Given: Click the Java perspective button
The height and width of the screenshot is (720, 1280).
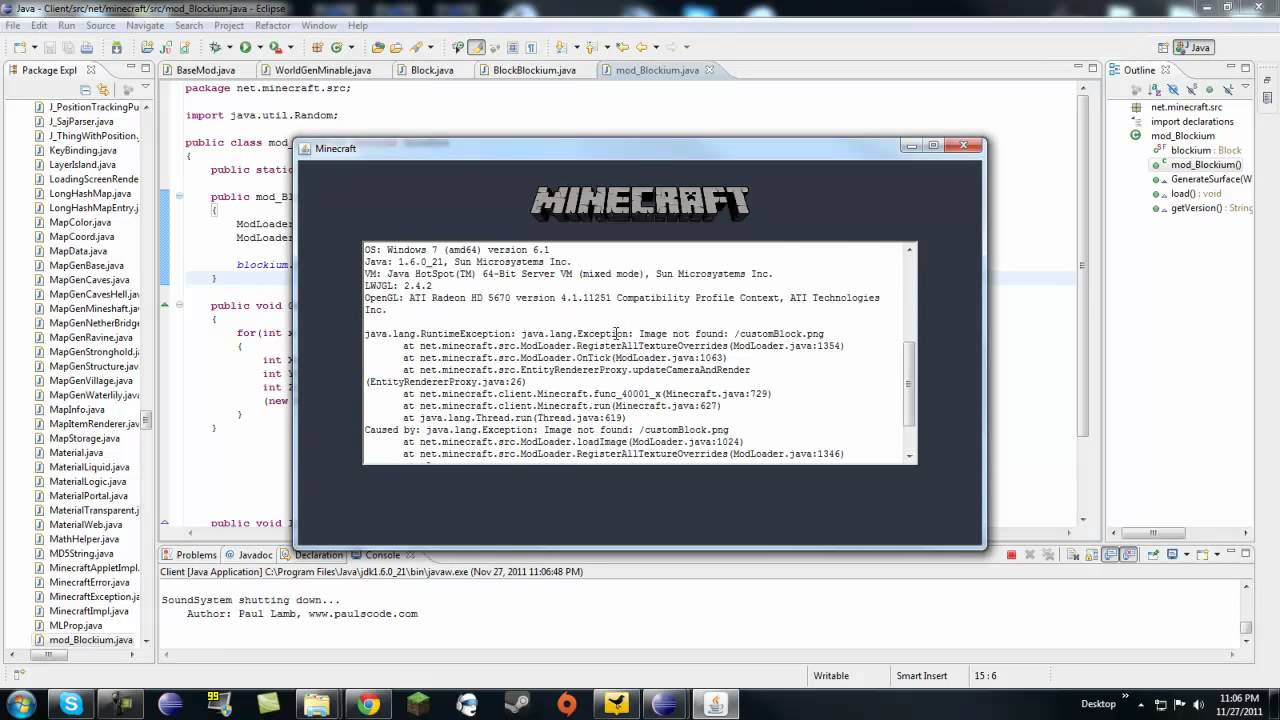Looking at the screenshot, I should pos(1194,47).
